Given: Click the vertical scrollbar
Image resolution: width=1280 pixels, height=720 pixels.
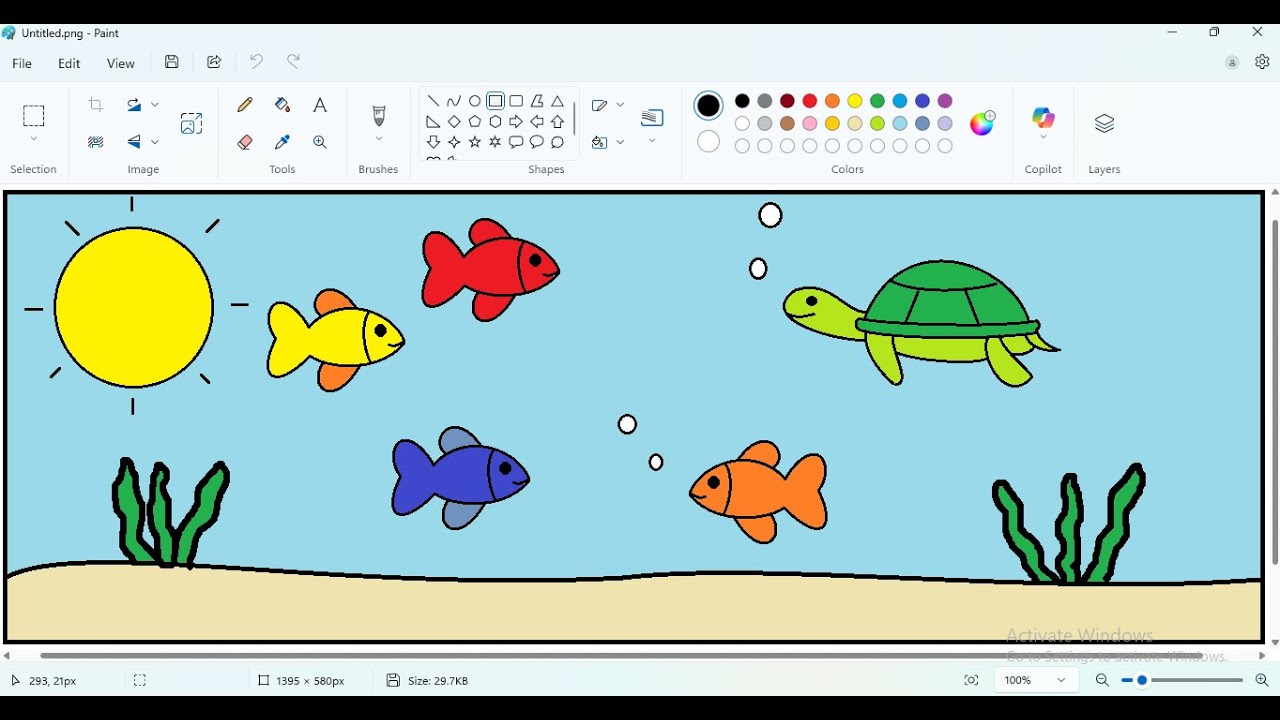Looking at the screenshot, I should [1275, 393].
